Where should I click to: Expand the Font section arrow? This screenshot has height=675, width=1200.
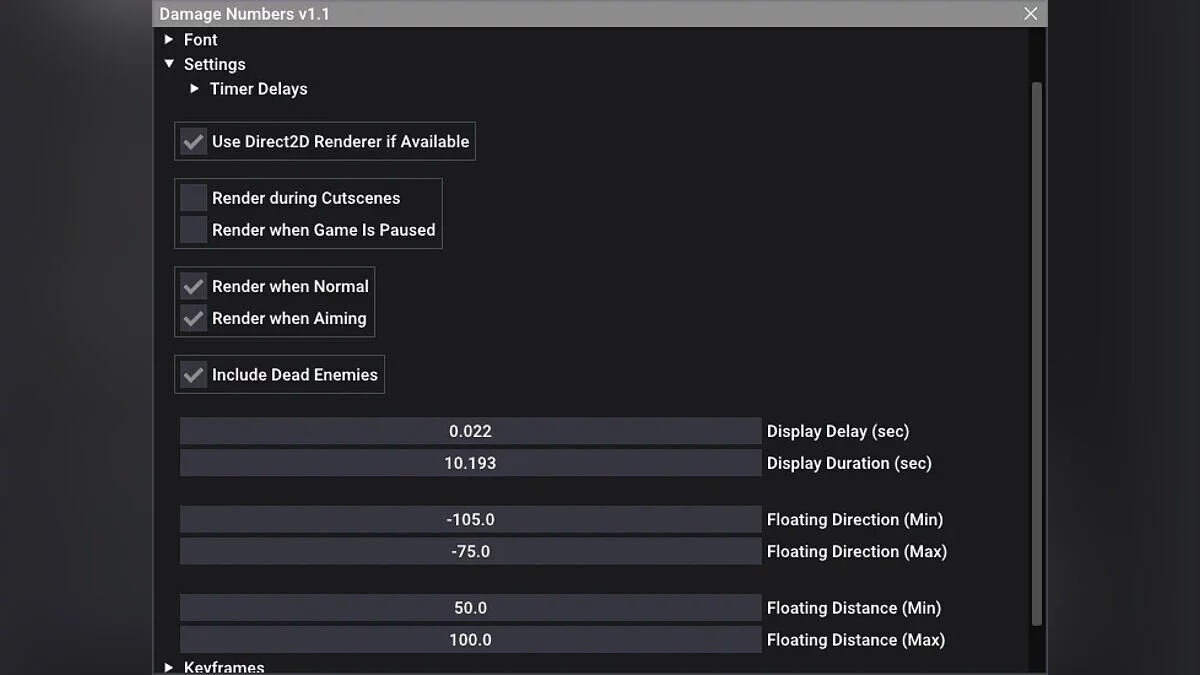[x=169, y=40]
